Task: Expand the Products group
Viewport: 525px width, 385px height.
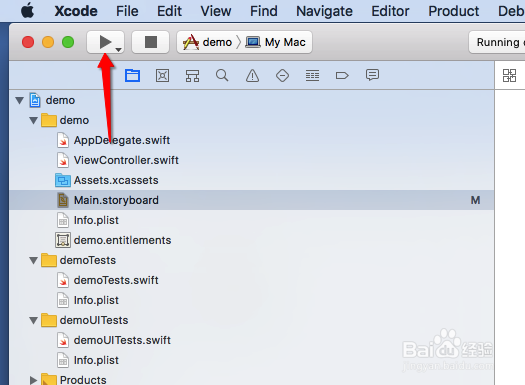Action: (x=33, y=380)
